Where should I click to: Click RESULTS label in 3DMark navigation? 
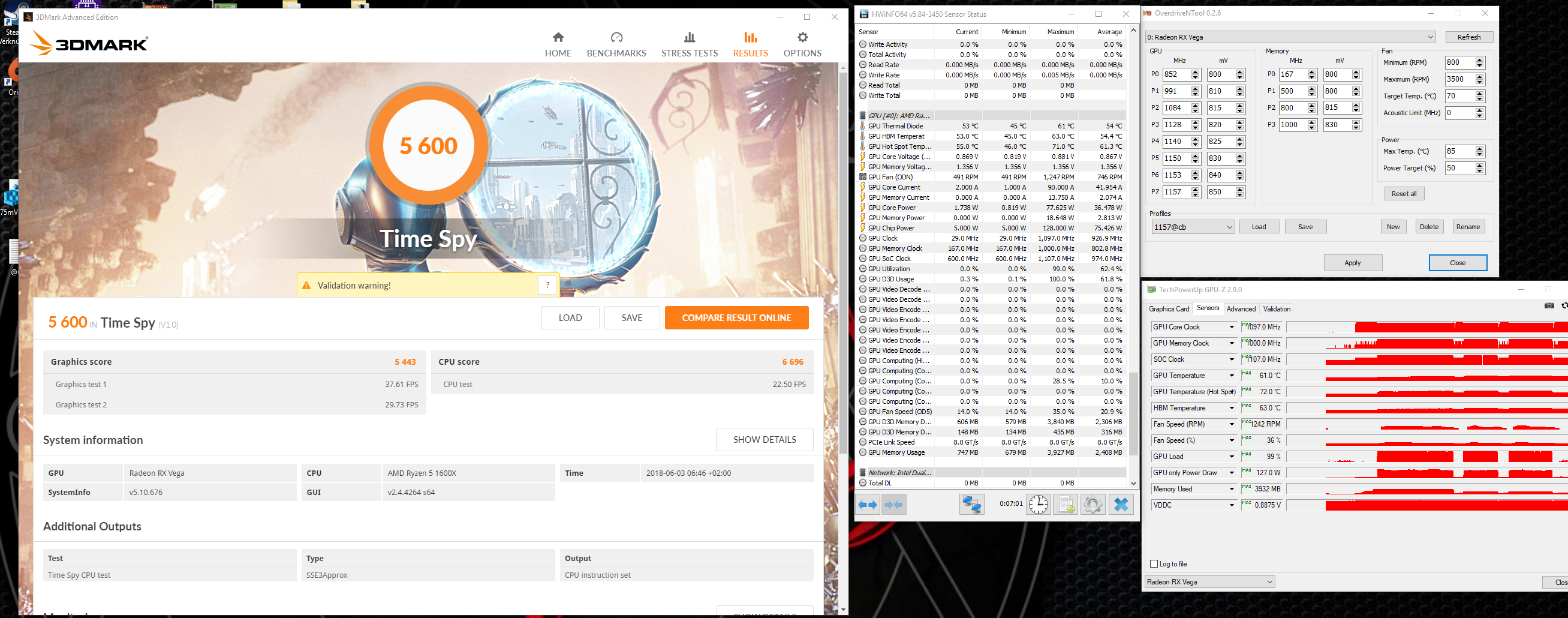750,53
